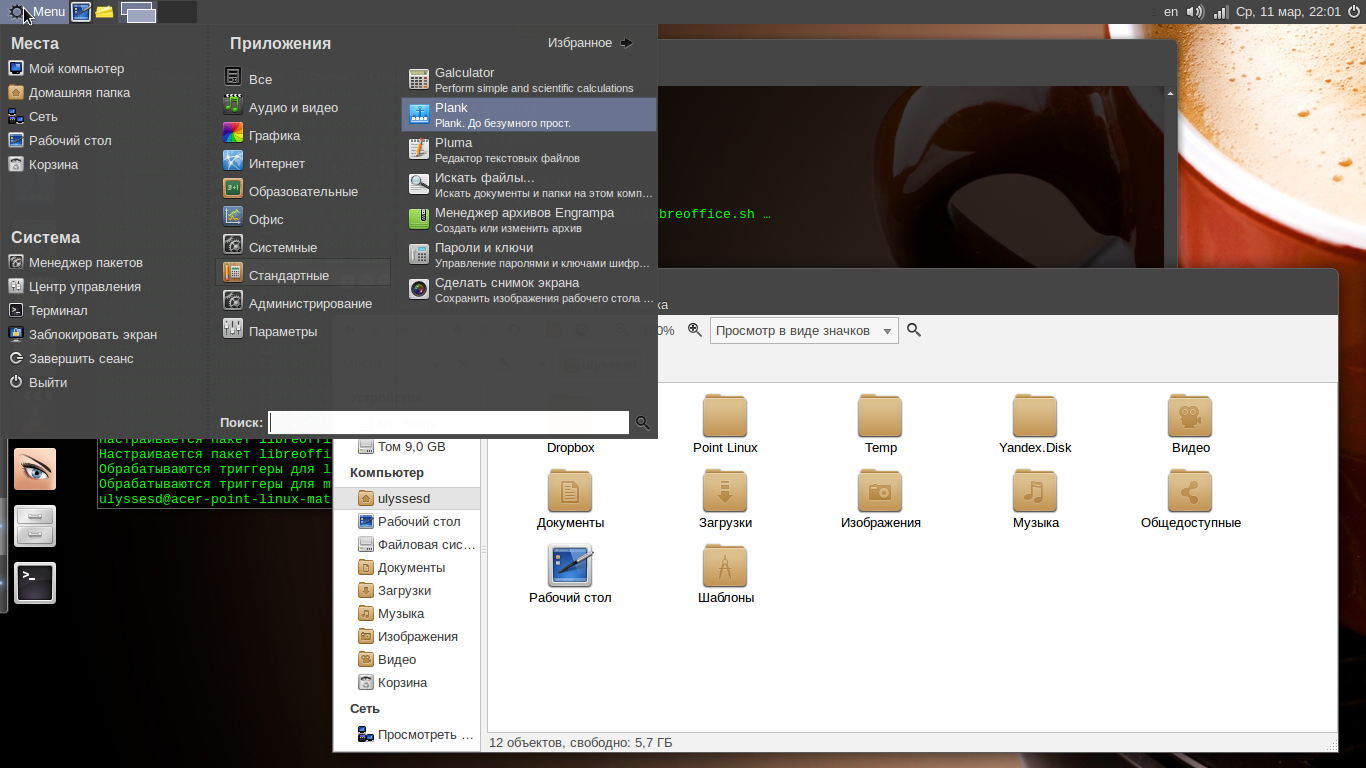Select the Загрузки folder in icon view
This screenshot has width=1366, height=768.
(725, 499)
